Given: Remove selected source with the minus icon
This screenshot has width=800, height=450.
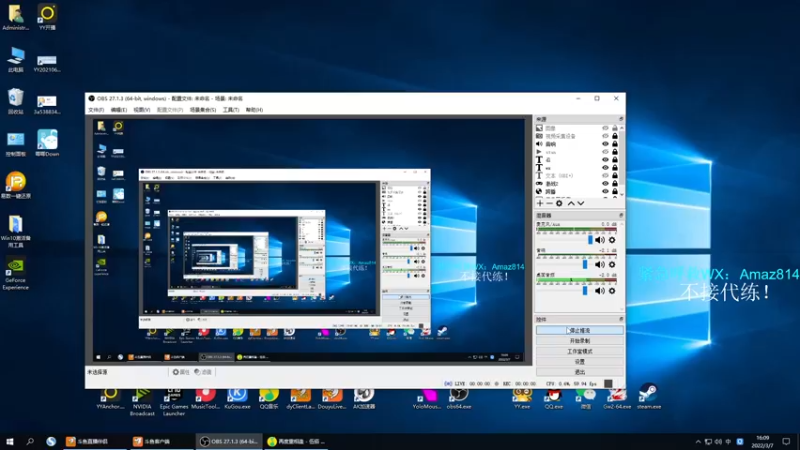Looking at the screenshot, I should pos(549,203).
